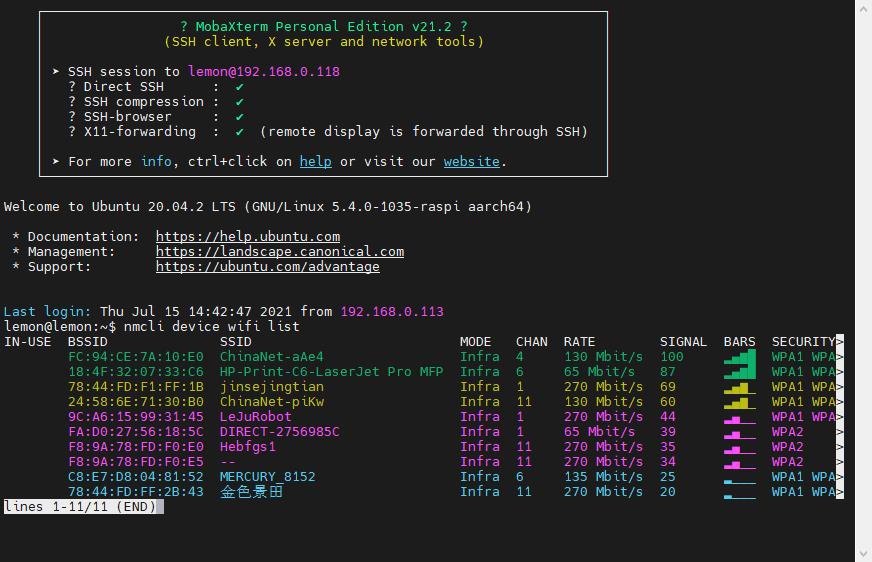Click signal value 44 for LeJuRobot
Screen dimensions: 872x562
pyautogui.click(x=668, y=416)
